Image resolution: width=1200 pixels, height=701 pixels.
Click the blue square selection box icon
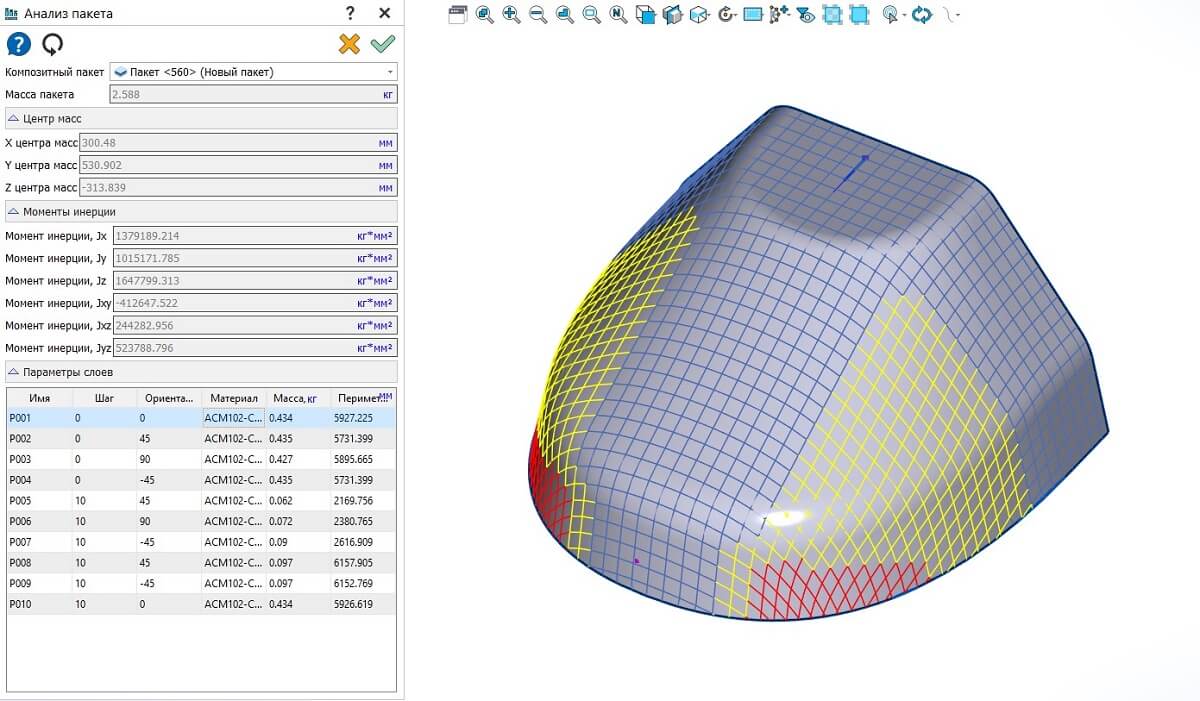pyautogui.click(x=859, y=14)
